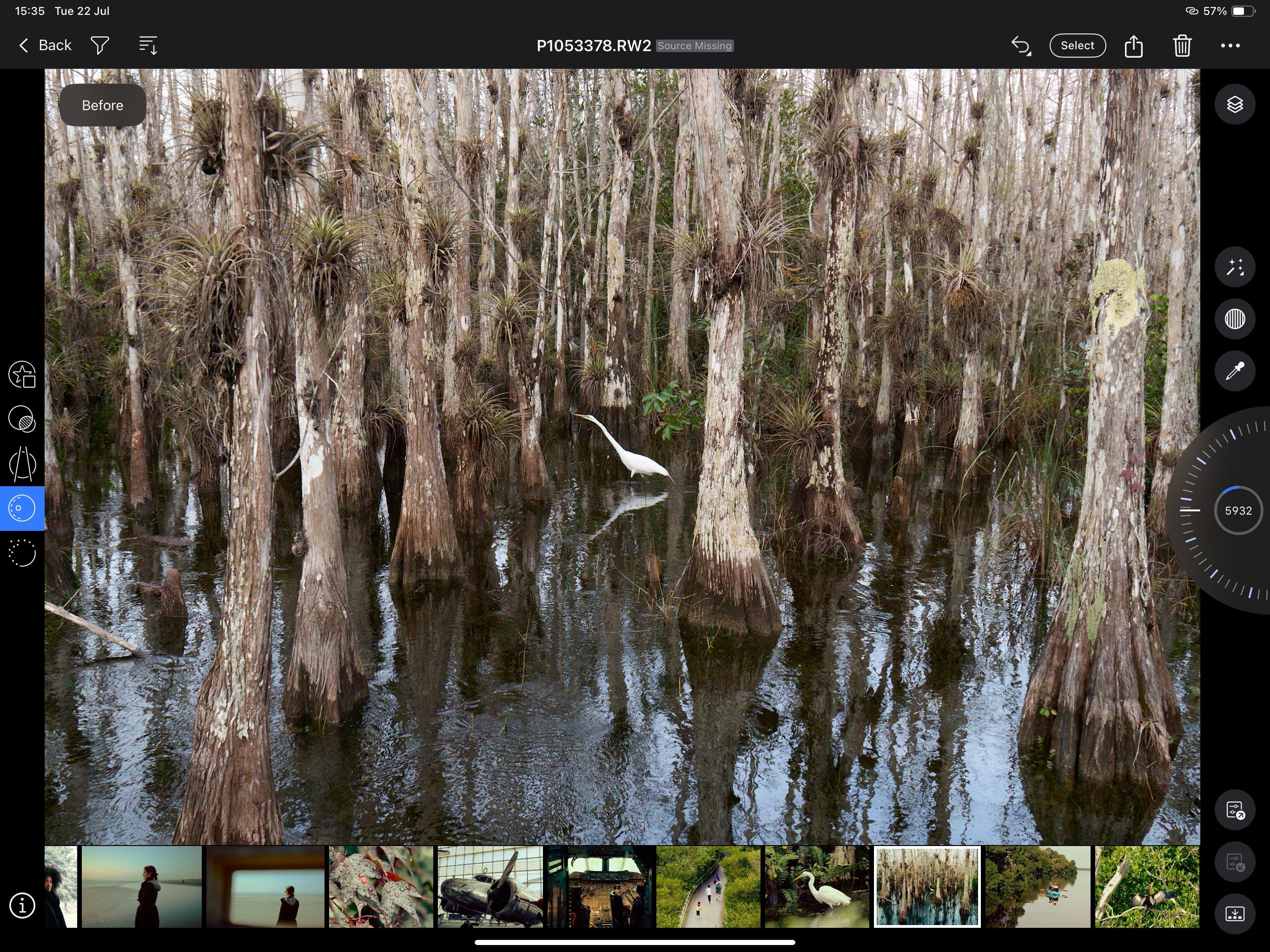Open the egret closeup thumbnail
The height and width of the screenshot is (952, 1270).
click(817, 886)
